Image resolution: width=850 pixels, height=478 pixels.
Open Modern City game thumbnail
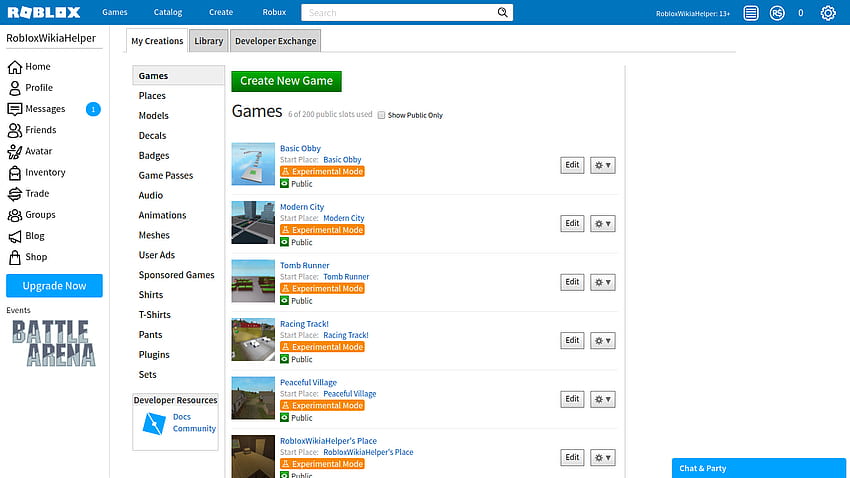coord(253,223)
